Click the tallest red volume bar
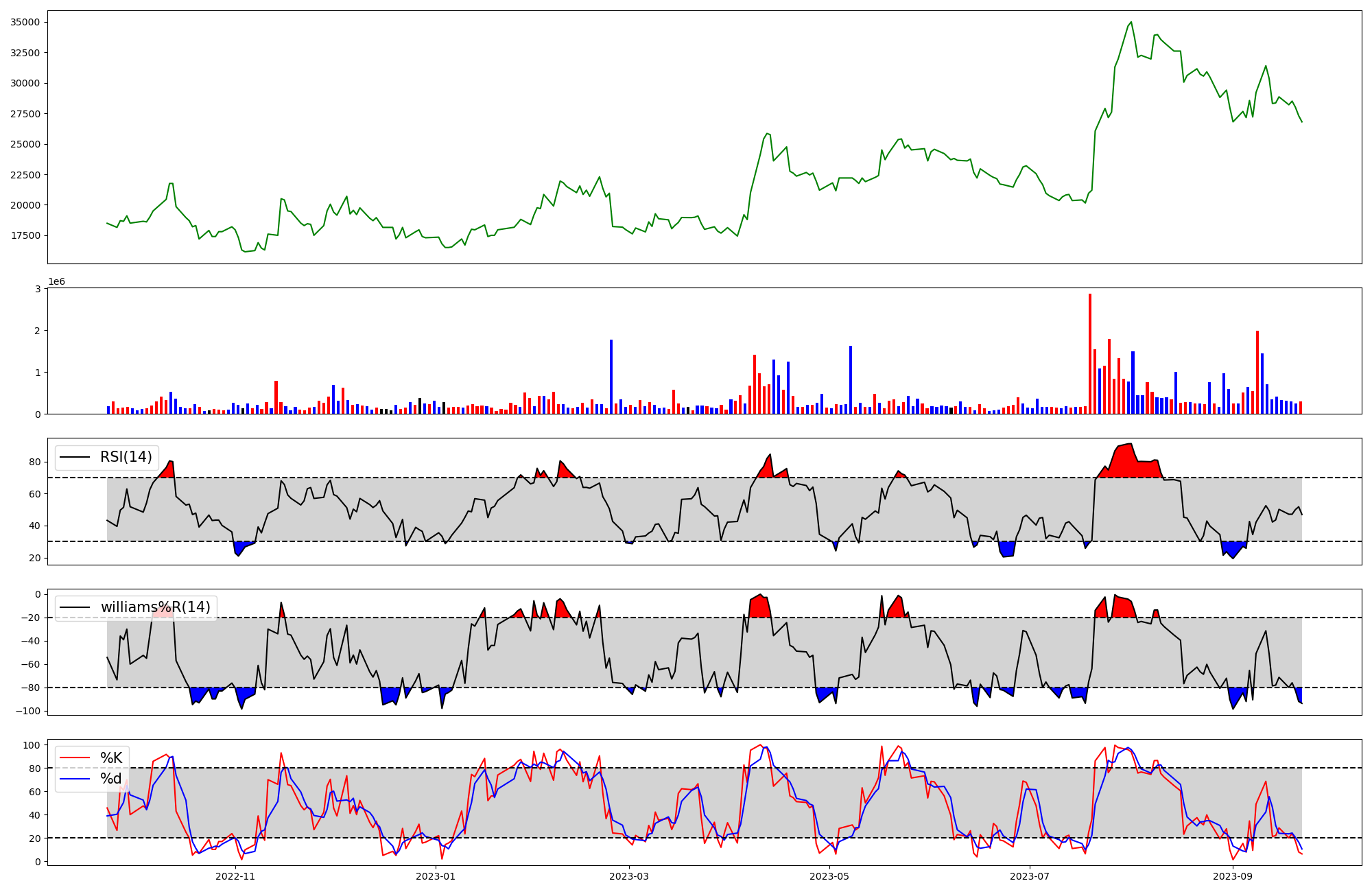 (1090, 353)
